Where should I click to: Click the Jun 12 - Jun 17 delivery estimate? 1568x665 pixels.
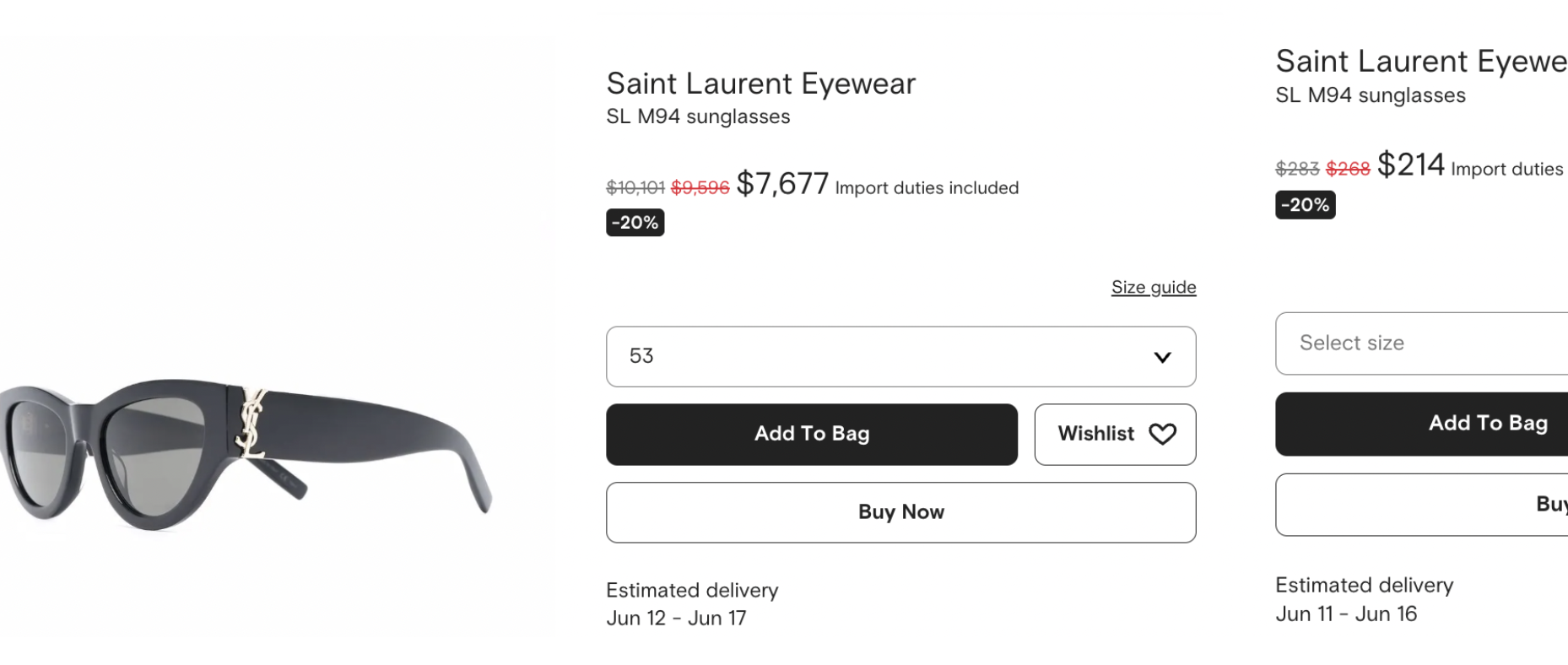pyautogui.click(x=676, y=619)
